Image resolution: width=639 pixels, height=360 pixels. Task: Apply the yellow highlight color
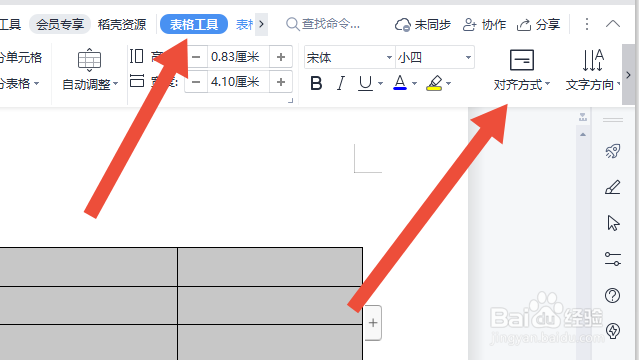tap(434, 83)
